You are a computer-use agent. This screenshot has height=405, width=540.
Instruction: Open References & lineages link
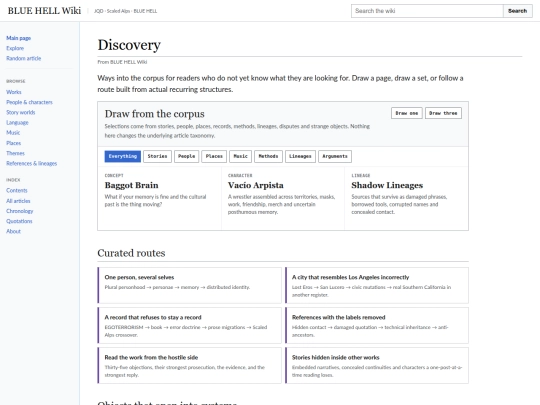pos(32,163)
